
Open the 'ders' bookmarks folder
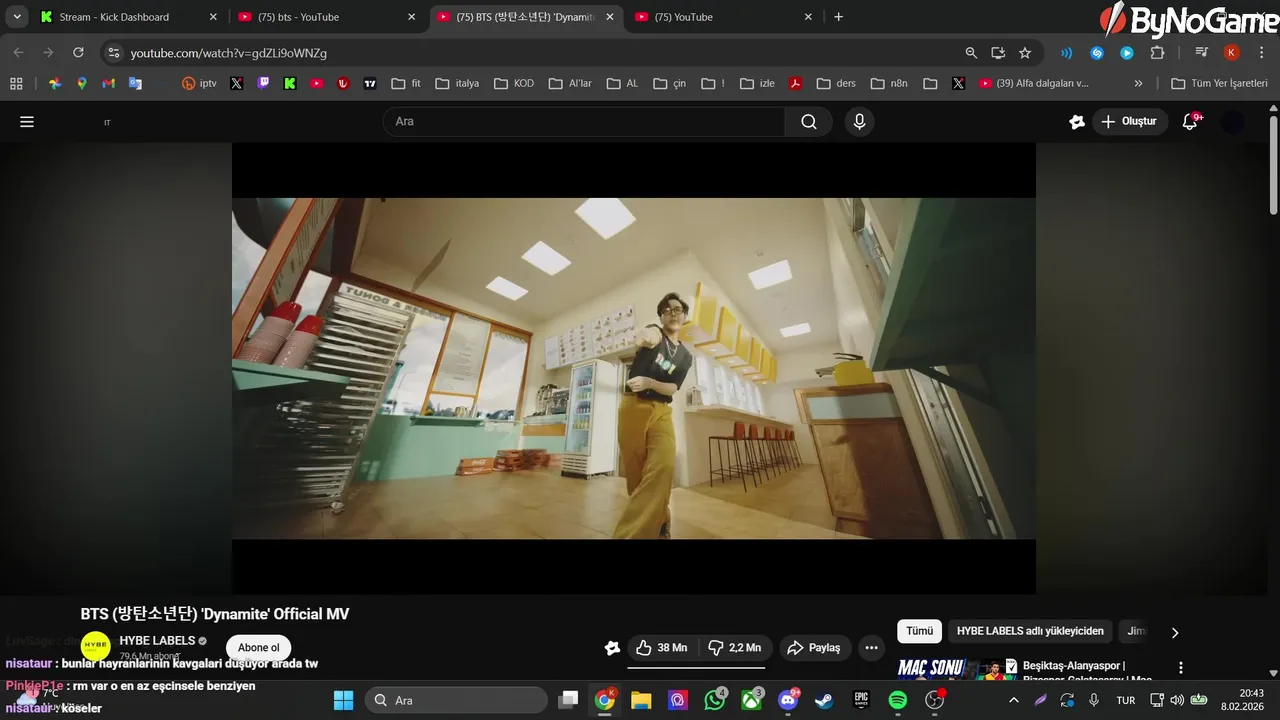(x=837, y=84)
